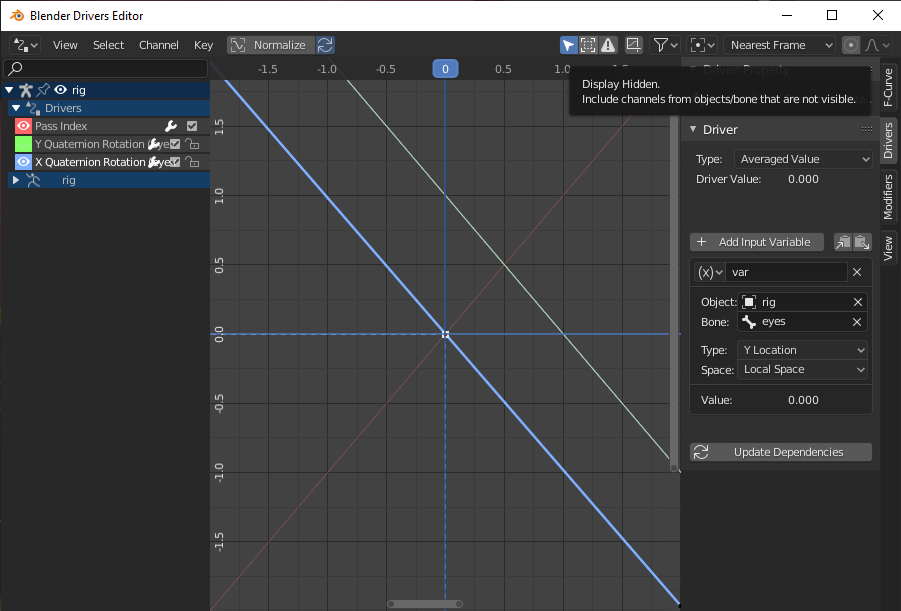
Task: Open the Y Location transform type dropdown
Action: (x=803, y=350)
